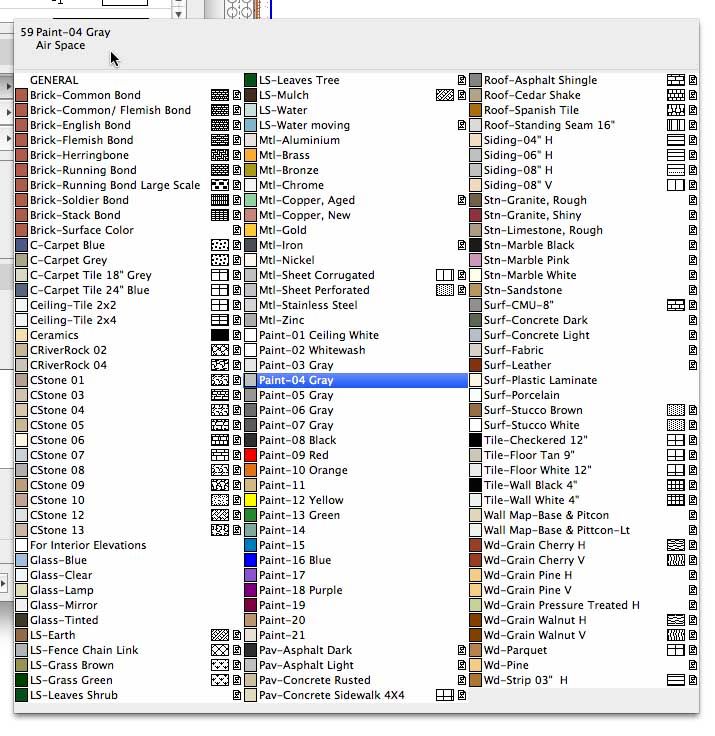Click the grid pattern icon for Ceiling-Tile 2x2

220,305
